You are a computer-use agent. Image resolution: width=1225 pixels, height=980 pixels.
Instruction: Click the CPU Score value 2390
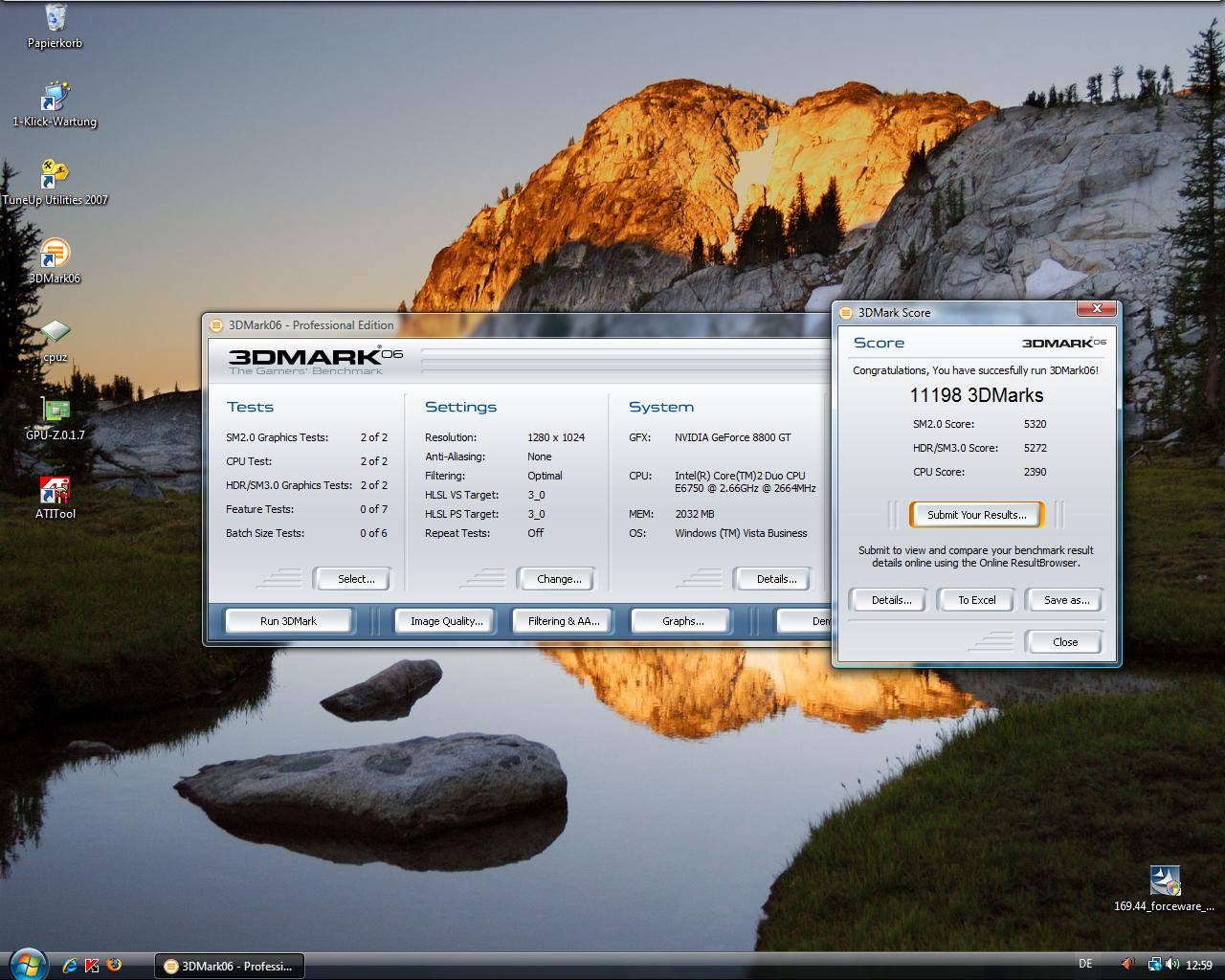1035,472
